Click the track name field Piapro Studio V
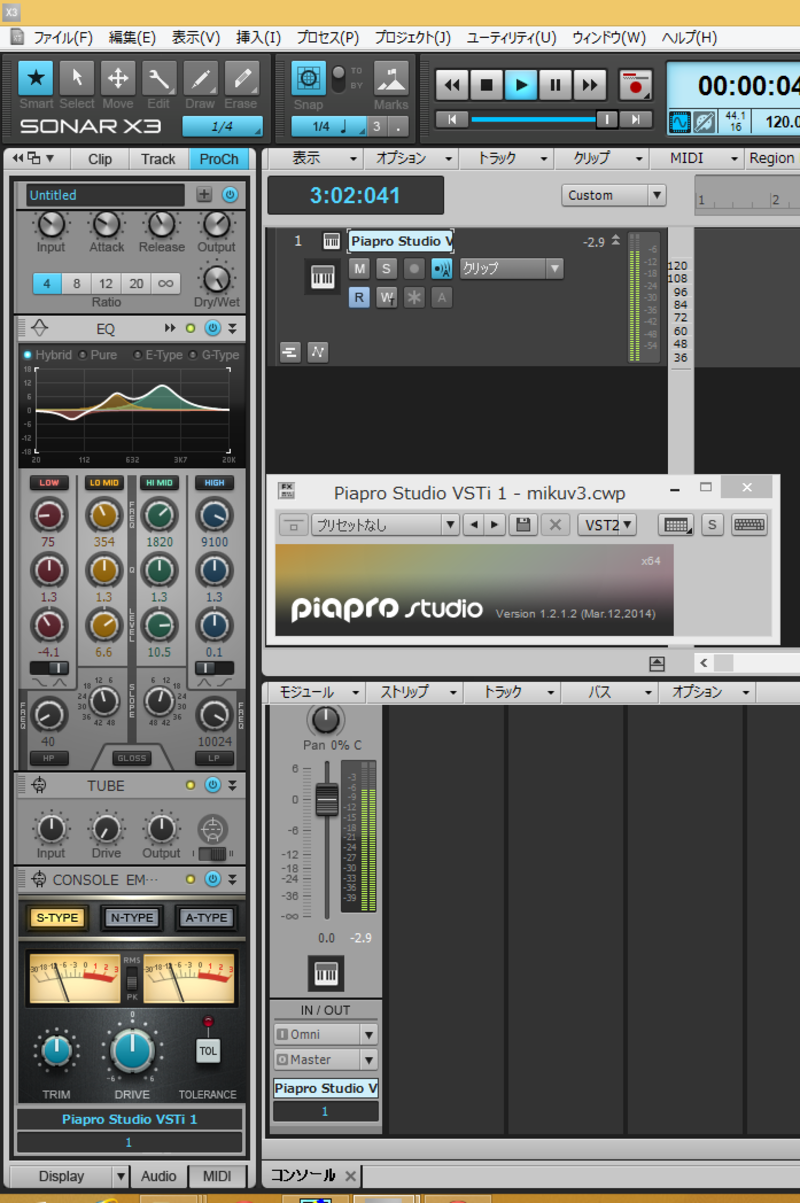This screenshot has height=1203, width=800. click(400, 241)
